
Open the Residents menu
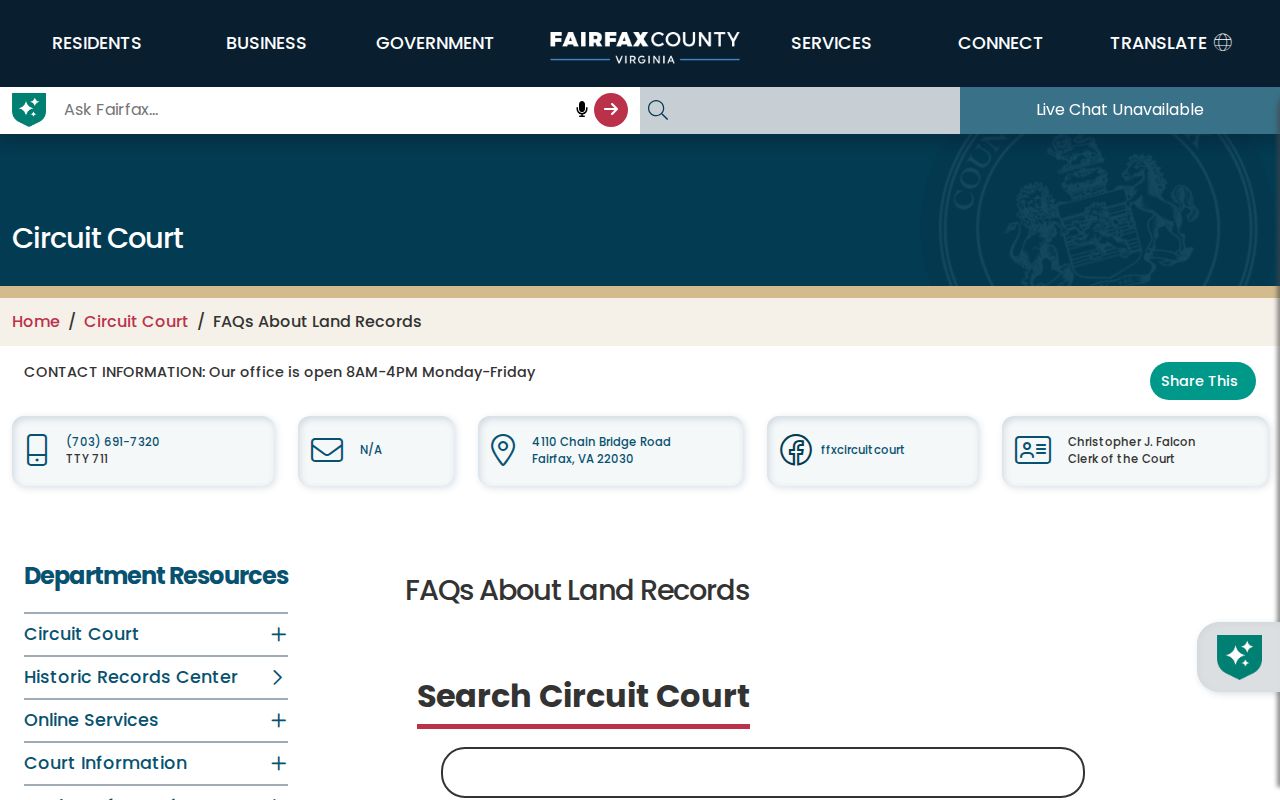97,43
